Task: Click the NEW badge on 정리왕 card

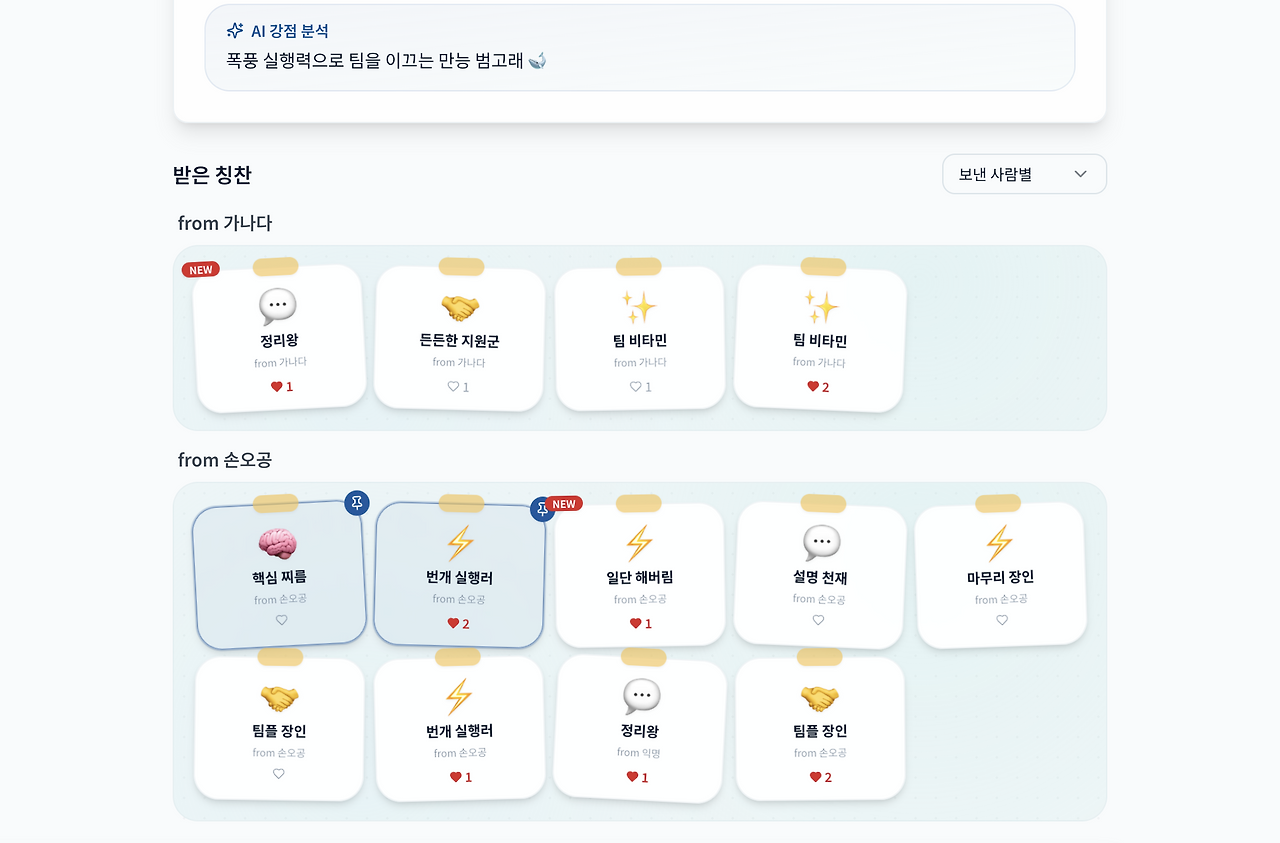Action: (200, 269)
